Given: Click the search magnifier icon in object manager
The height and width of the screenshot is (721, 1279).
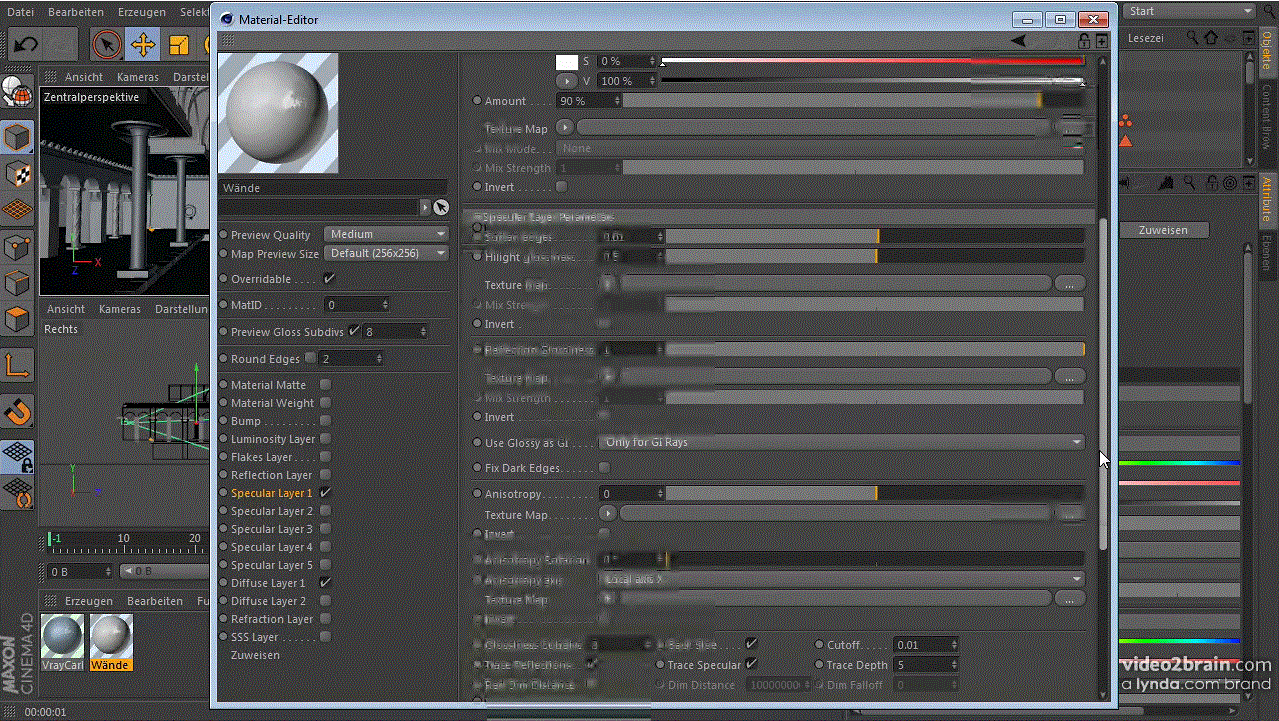Looking at the screenshot, I should click(1193, 37).
